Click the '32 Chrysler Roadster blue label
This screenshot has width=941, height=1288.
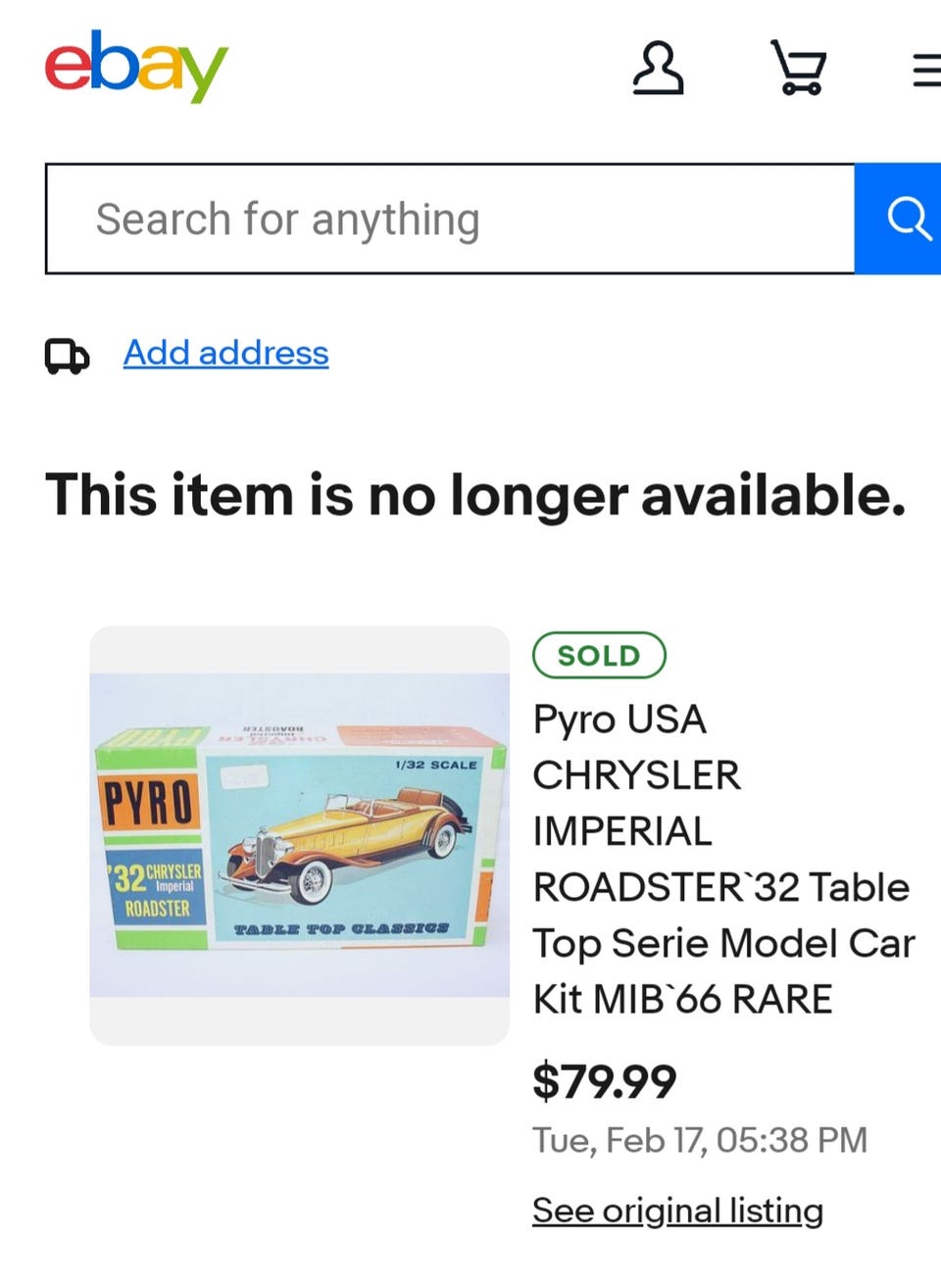tap(156, 889)
